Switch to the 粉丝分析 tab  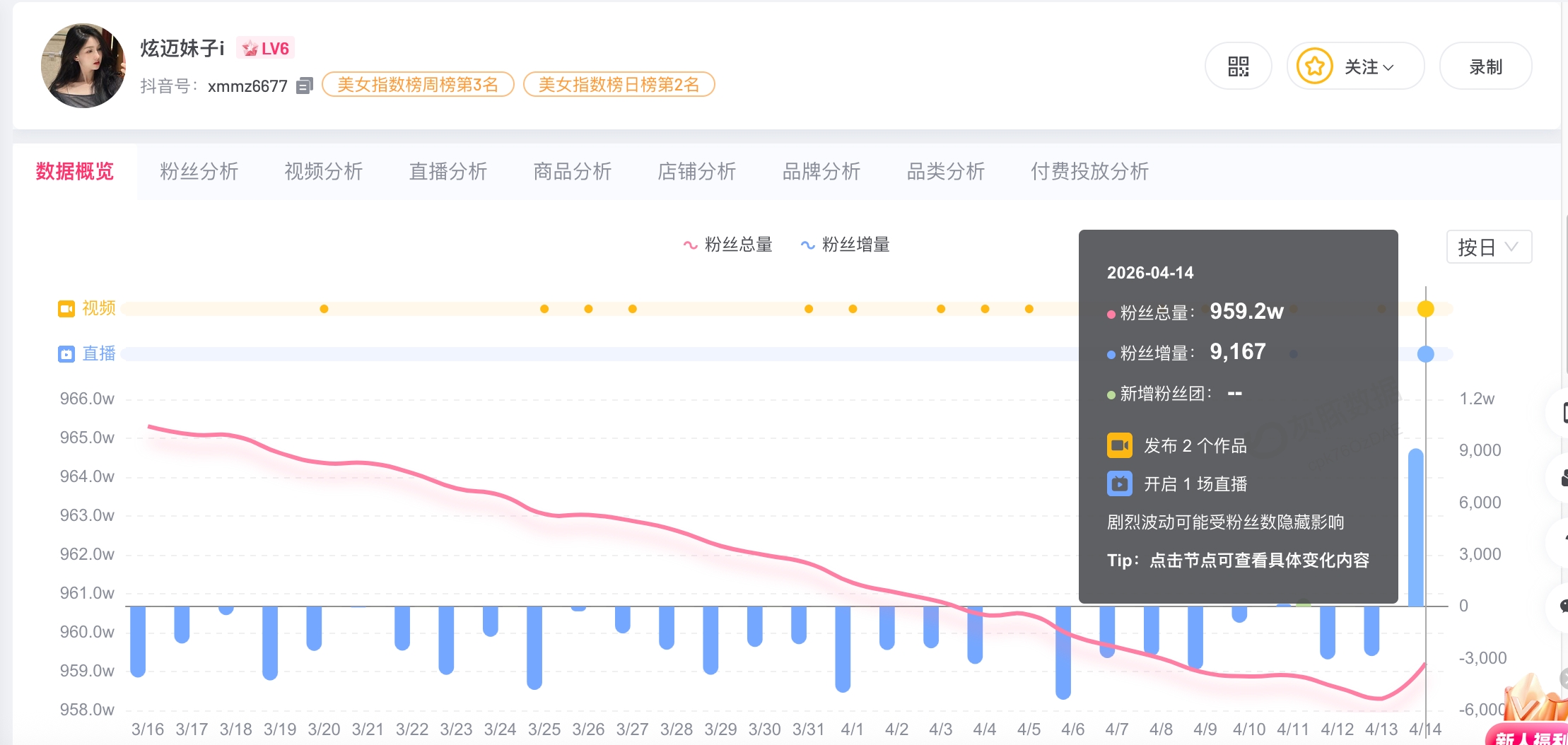tap(199, 171)
